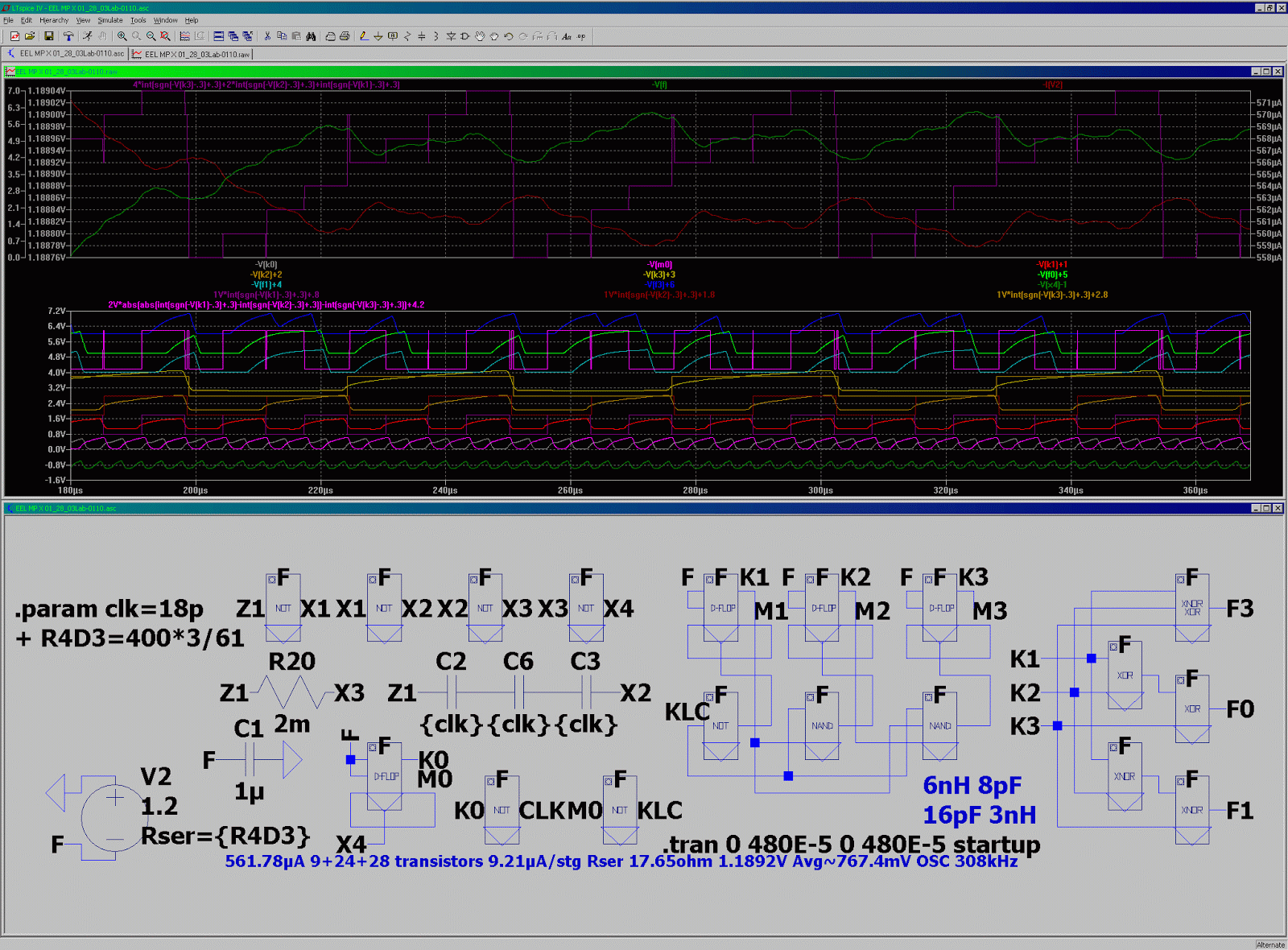The height and width of the screenshot is (950, 1288).
Task: Place a ground symbol from the toolbar
Action: tap(378, 35)
